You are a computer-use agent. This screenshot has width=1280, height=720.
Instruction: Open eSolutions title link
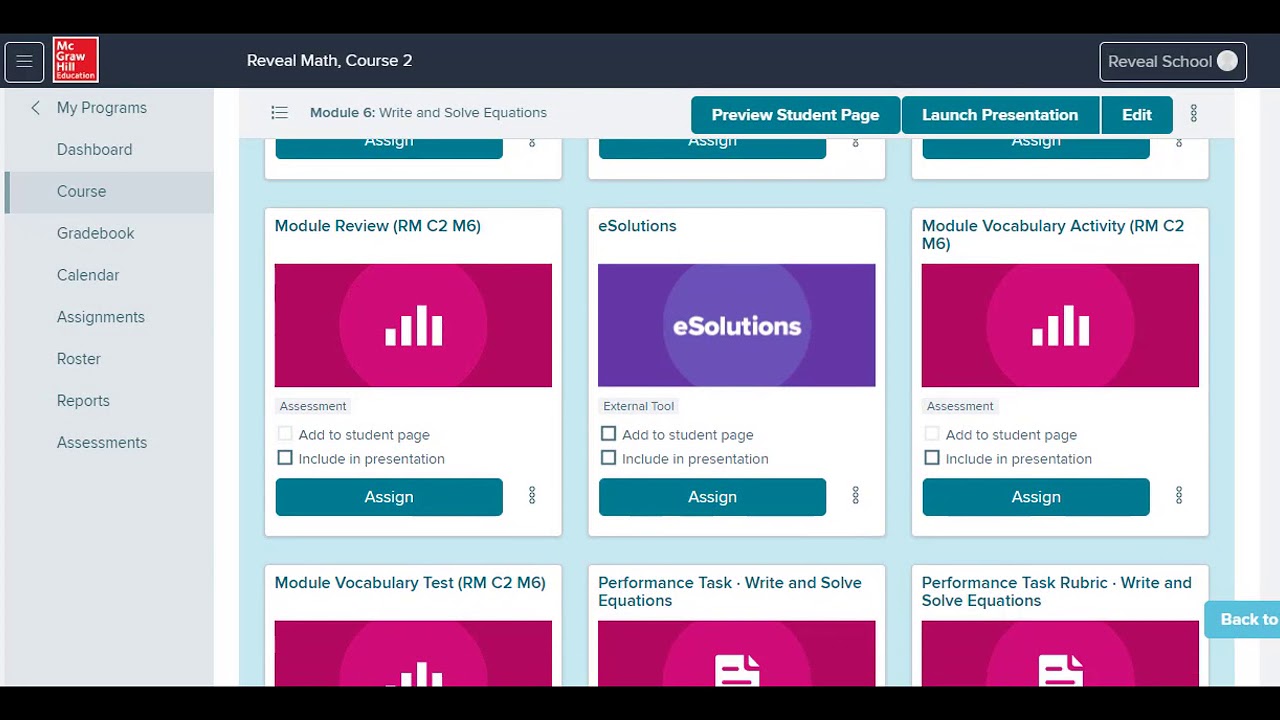coord(637,226)
